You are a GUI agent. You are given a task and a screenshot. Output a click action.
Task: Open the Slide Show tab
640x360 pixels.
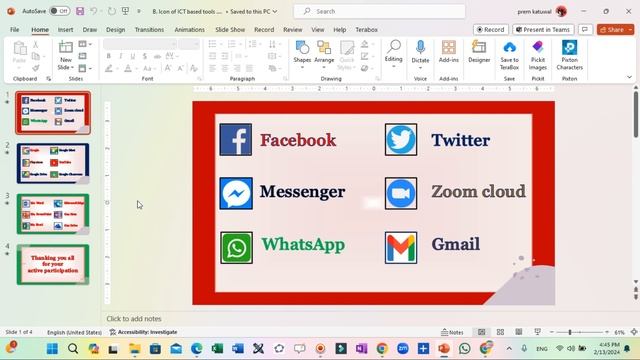(230, 29)
